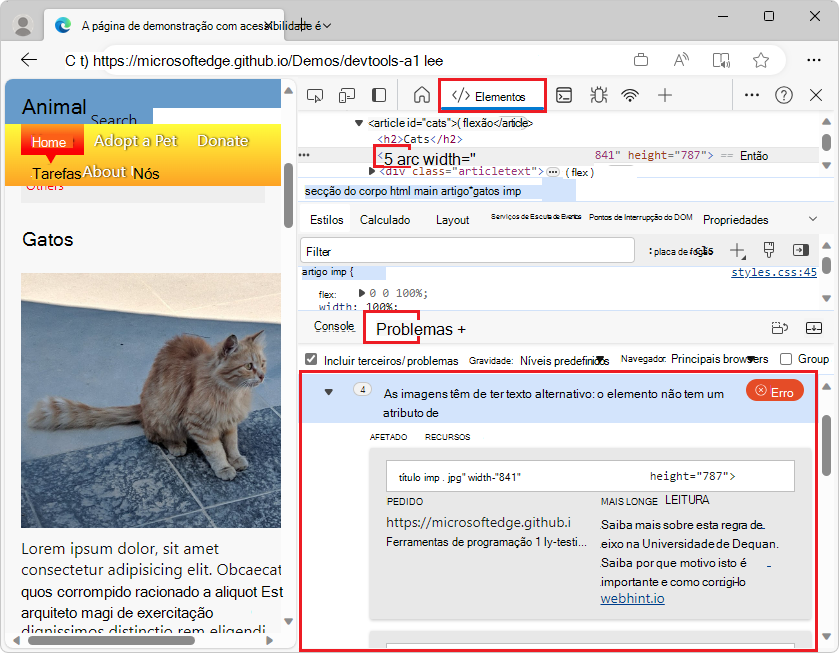Open the bug-shaped Sources tool icon
The width and height of the screenshot is (839, 653).
pyautogui.click(x=598, y=96)
